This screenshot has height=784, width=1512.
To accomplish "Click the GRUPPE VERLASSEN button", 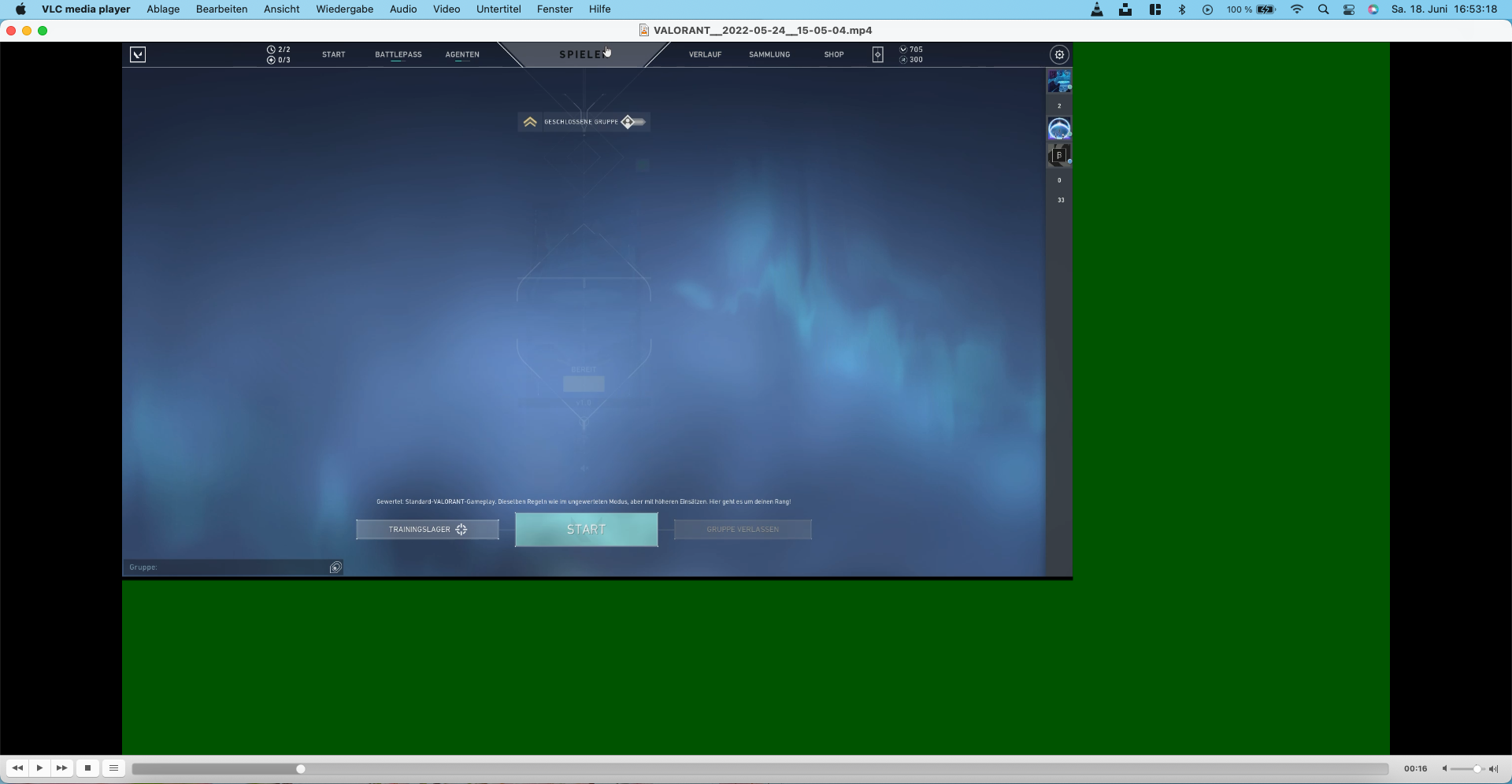I will click(743, 530).
